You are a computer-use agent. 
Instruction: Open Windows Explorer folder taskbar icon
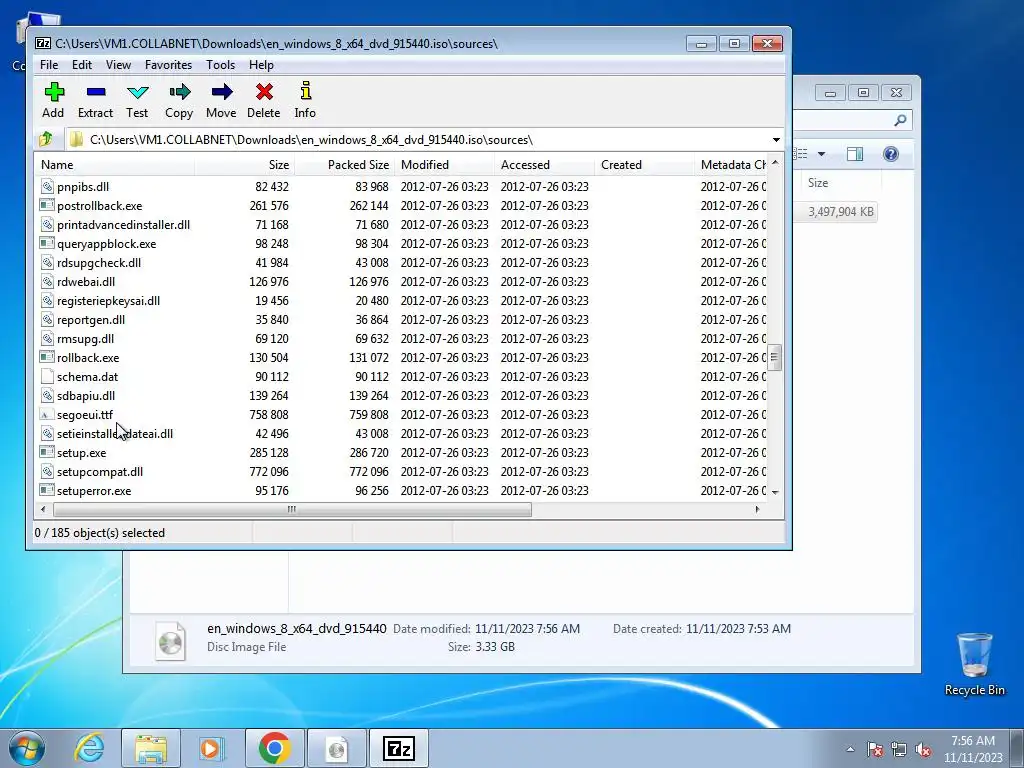[x=151, y=748]
